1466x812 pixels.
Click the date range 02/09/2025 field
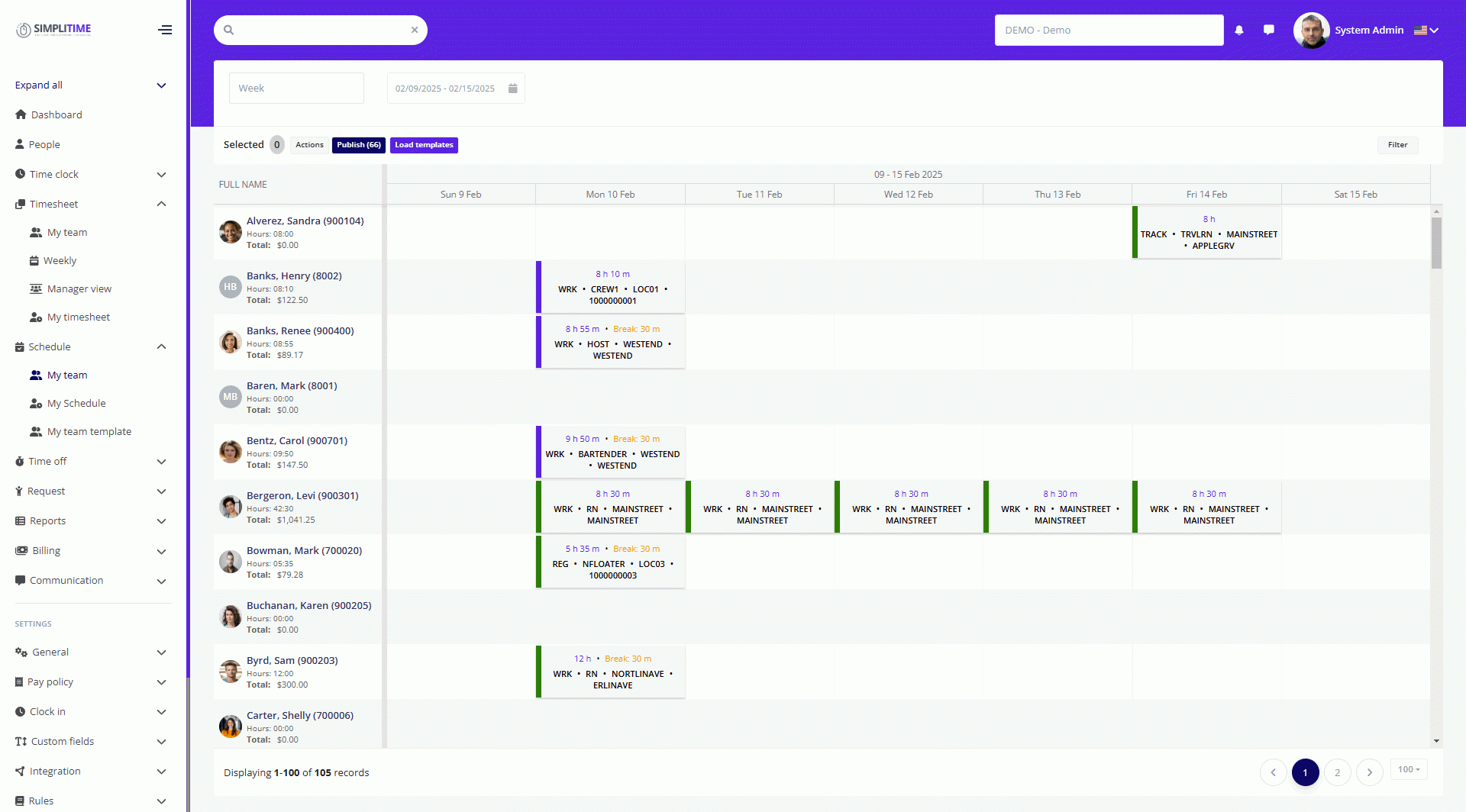click(456, 88)
